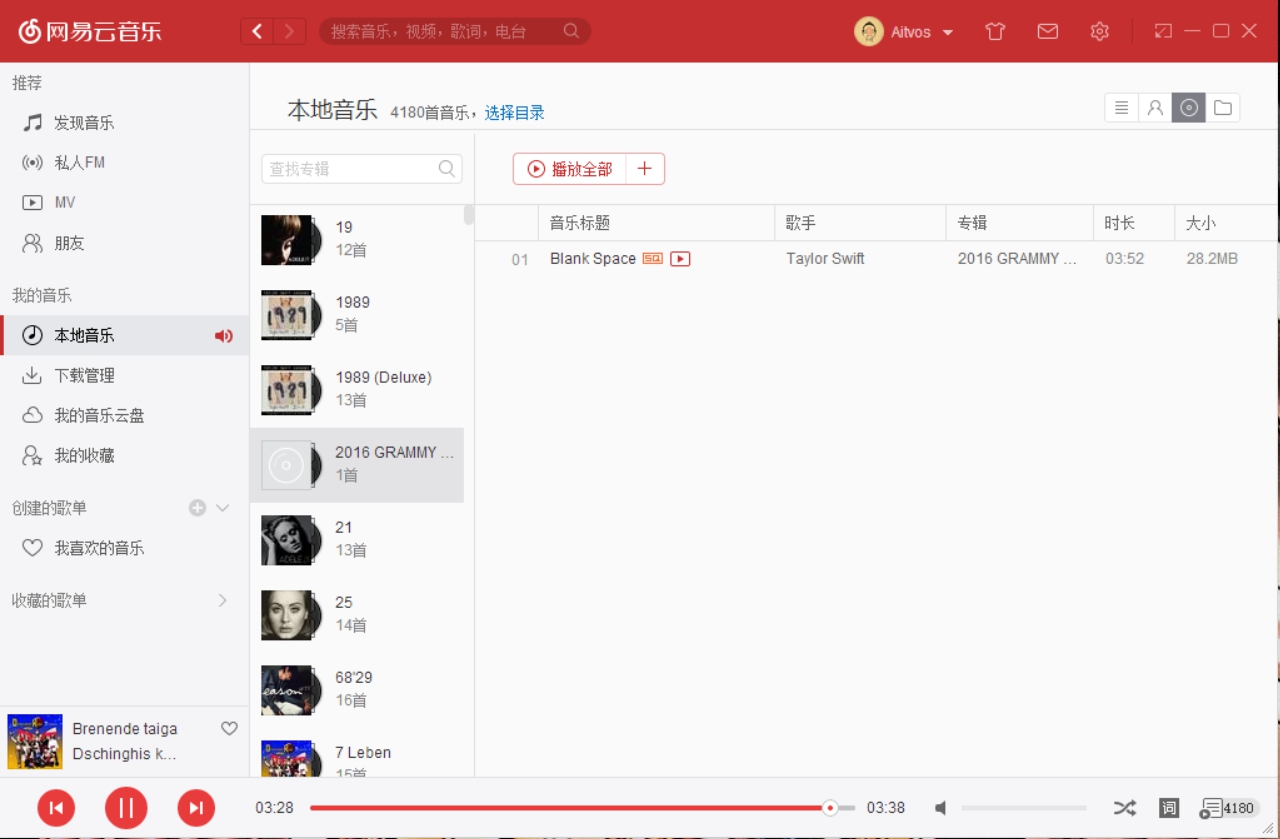The width and height of the screenshot is (1280, 839).
Task: Switch to mini player mode icon
Action: pos(1163,31)
